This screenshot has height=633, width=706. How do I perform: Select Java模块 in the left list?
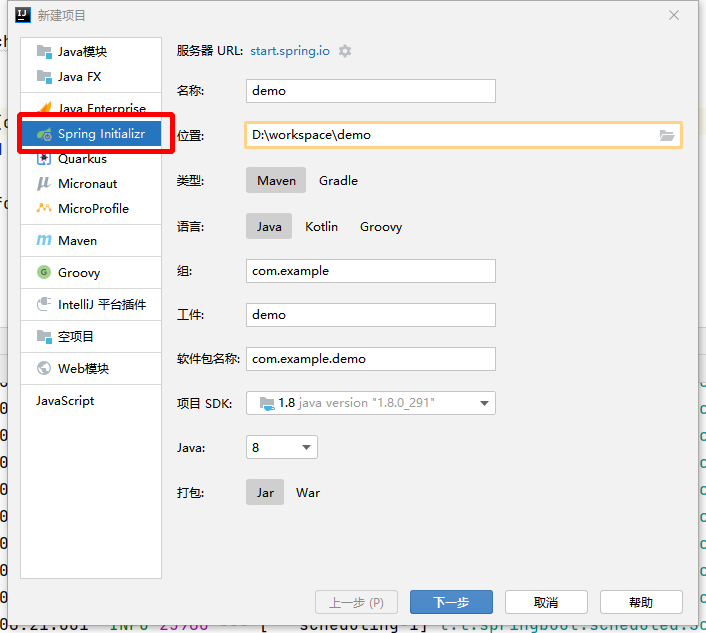[x=91, y=52]
